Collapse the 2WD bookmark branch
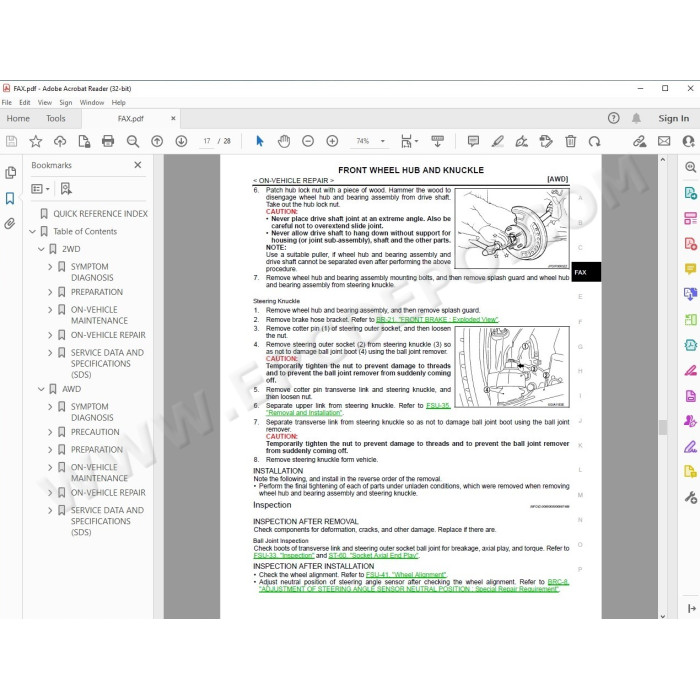This screenshot has height=700, width=700. click(41, 249)
